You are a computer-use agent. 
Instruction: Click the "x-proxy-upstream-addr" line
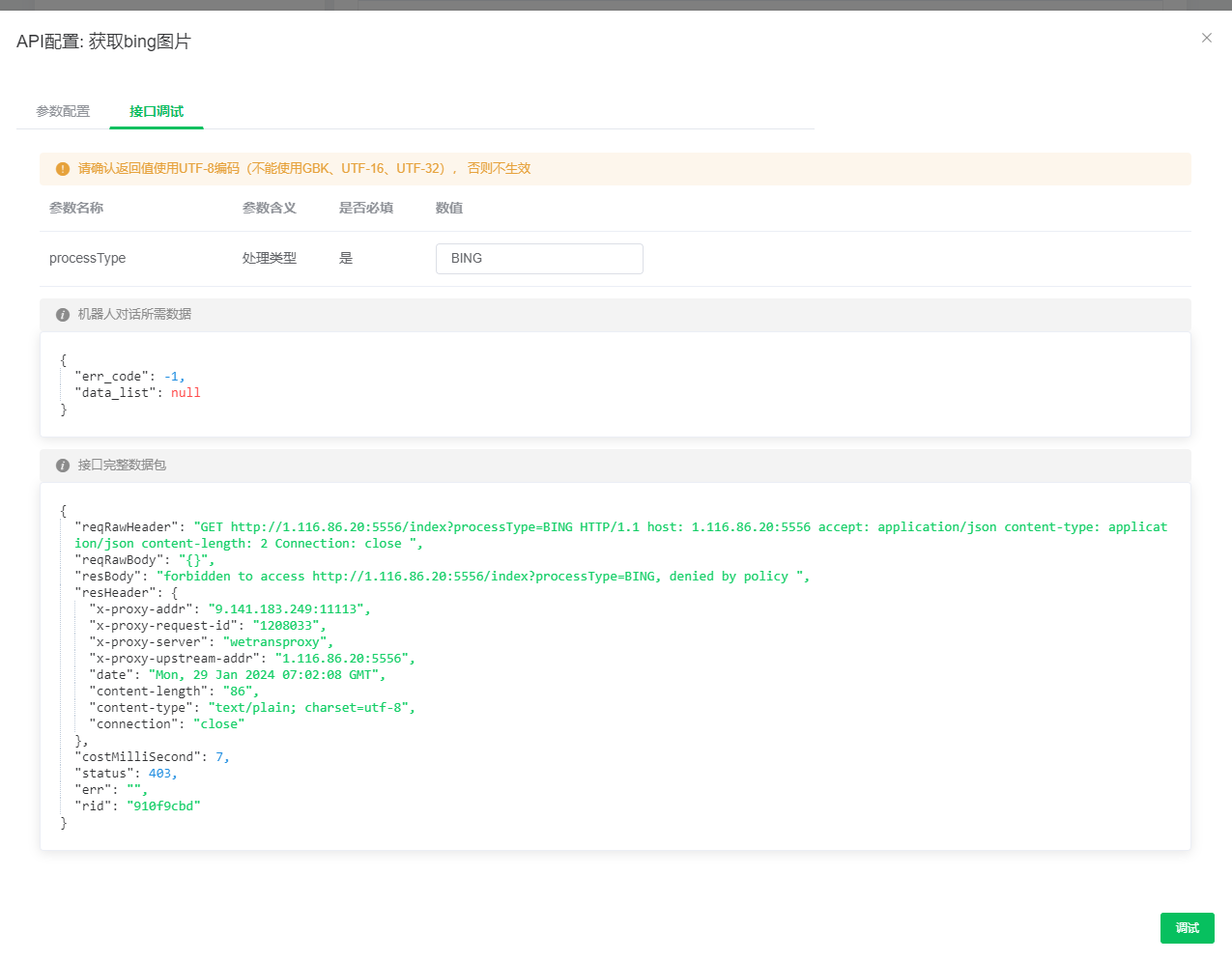click(x=252, y=659)
